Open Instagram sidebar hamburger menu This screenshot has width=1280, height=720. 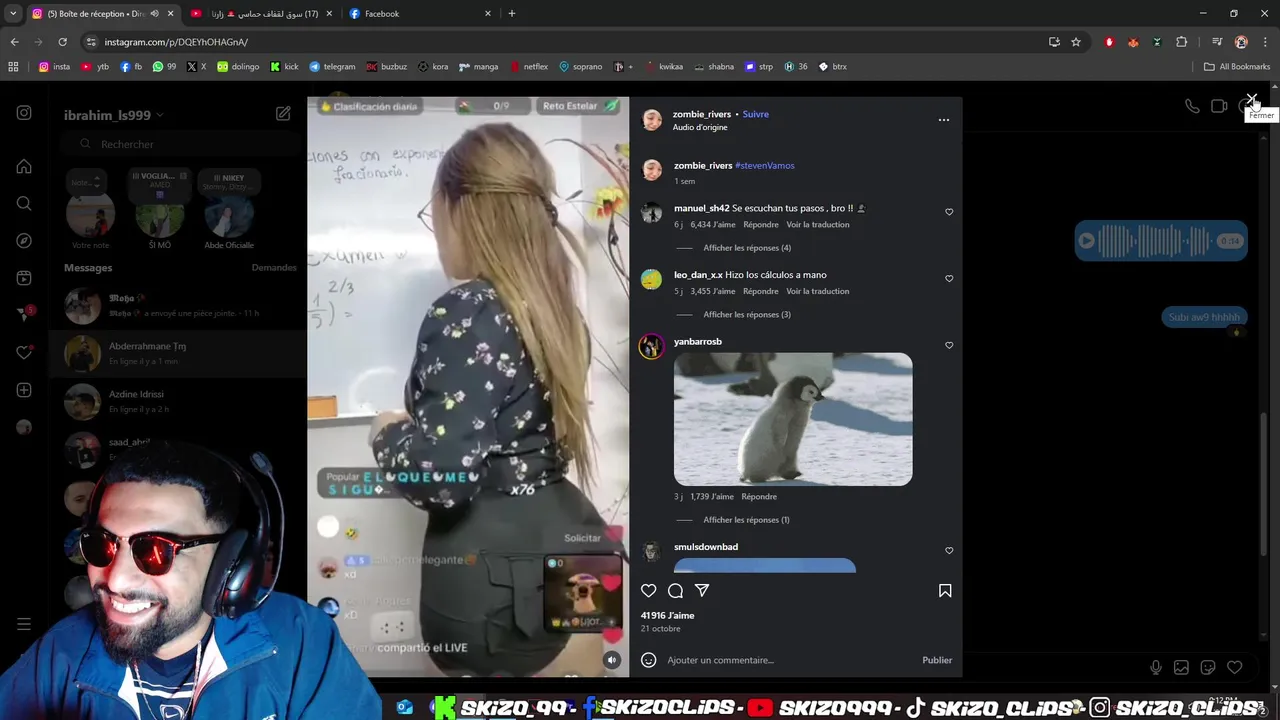(x=24, y=624)
